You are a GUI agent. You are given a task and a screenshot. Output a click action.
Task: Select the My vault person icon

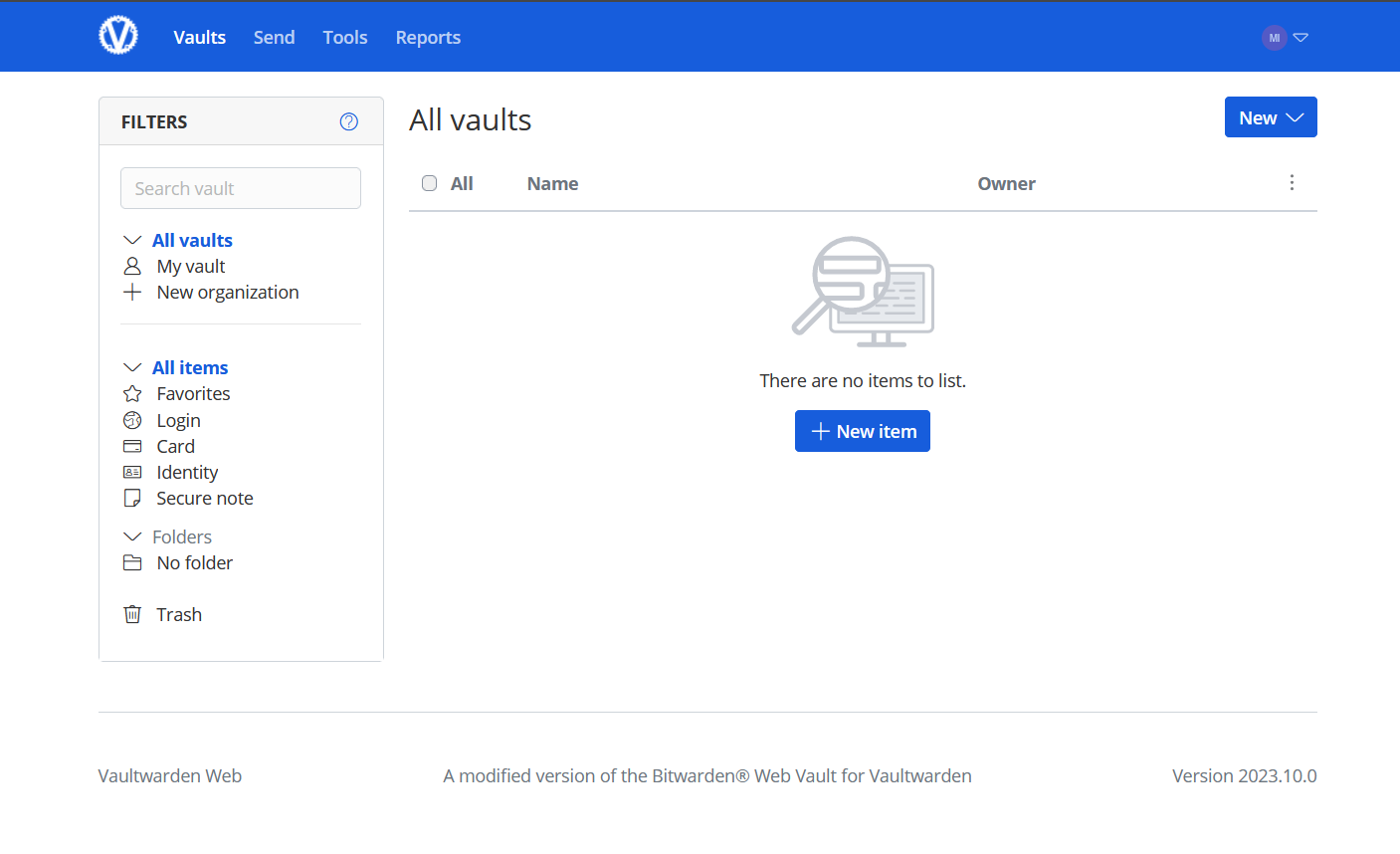[132, 266]
